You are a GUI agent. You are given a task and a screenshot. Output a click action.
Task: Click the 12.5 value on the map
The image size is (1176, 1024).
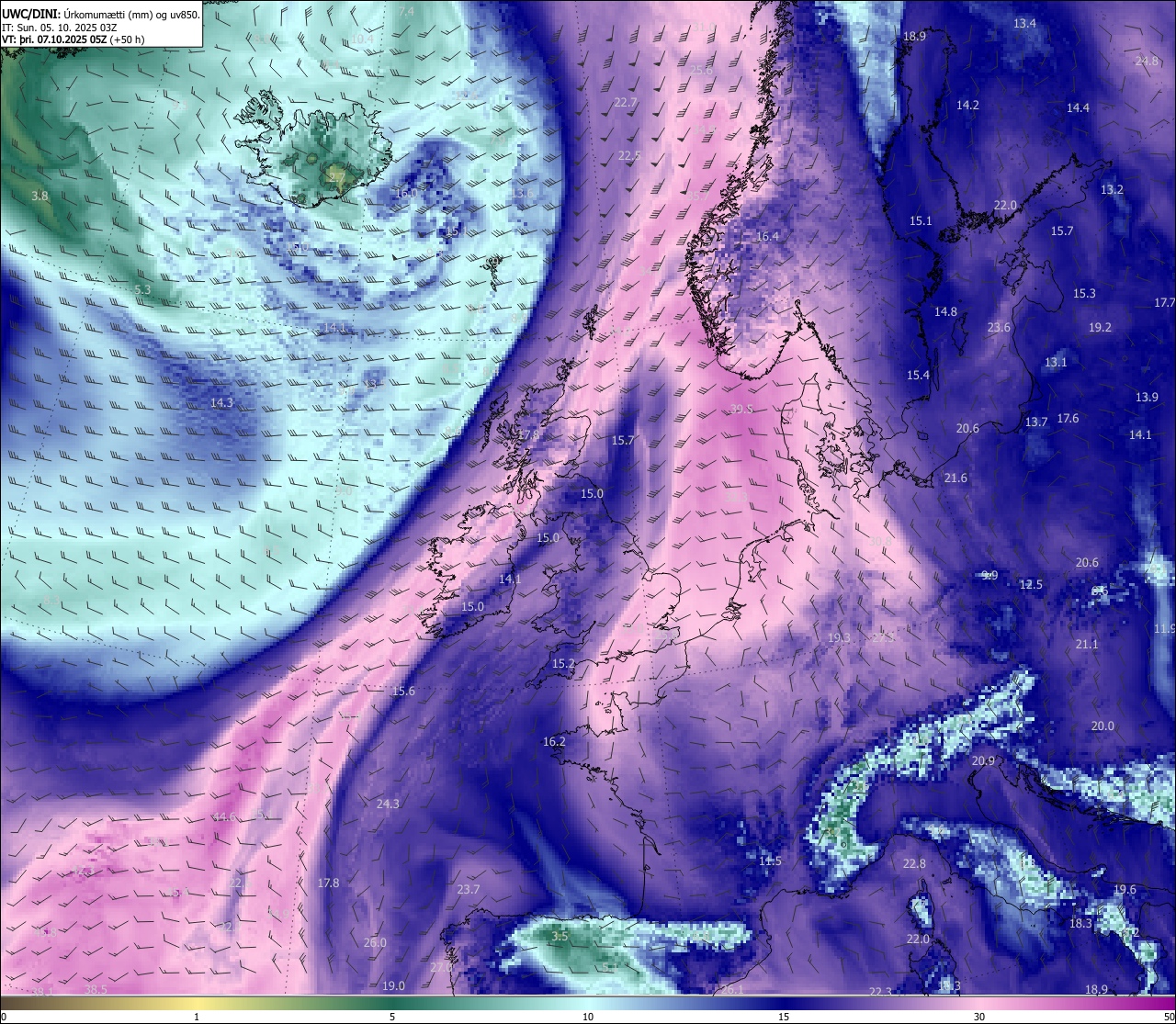point(1031,584)
